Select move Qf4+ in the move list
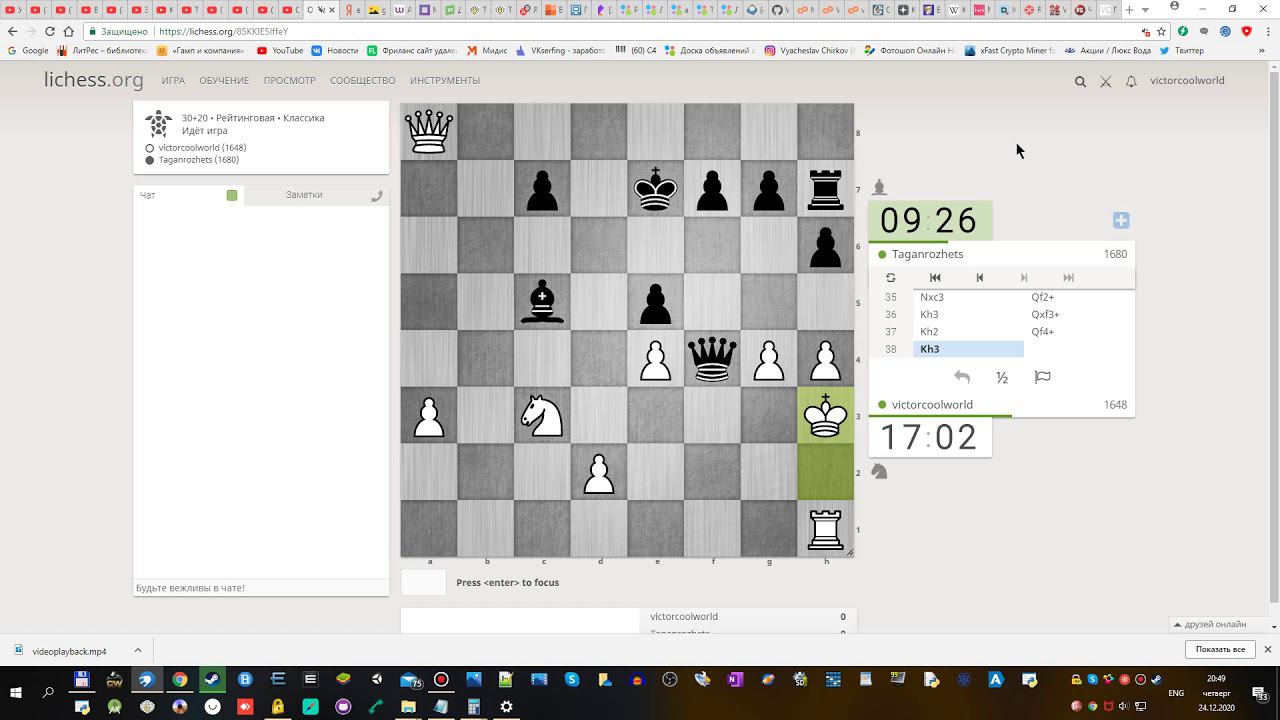1280x720 pixels. [x=1079, y=332]
